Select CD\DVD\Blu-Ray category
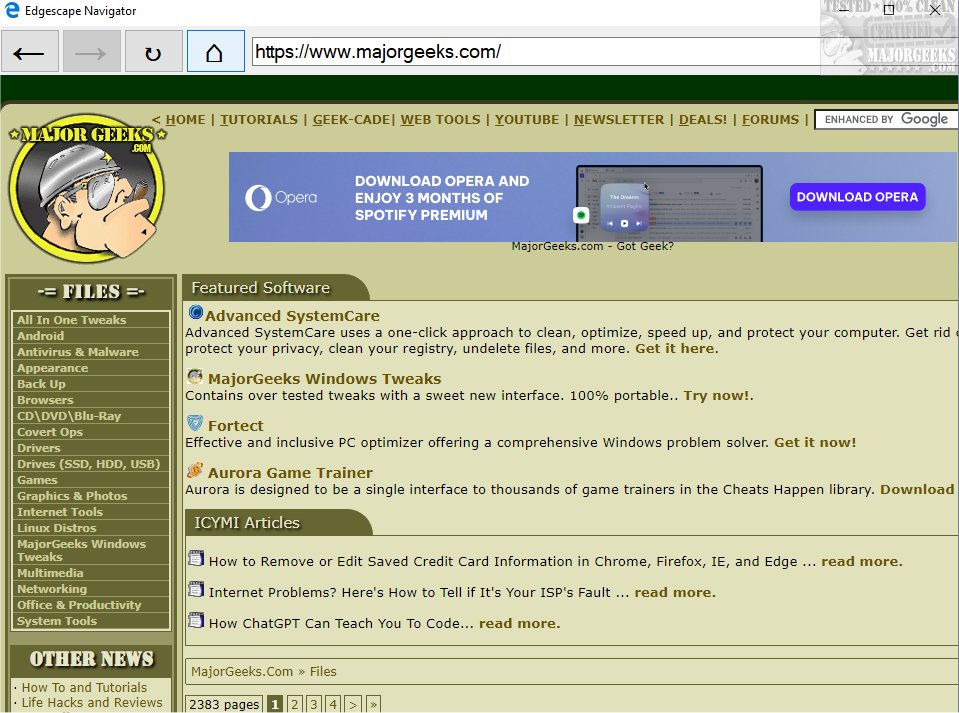The image size is (959, 713). (x=91, y=416)
